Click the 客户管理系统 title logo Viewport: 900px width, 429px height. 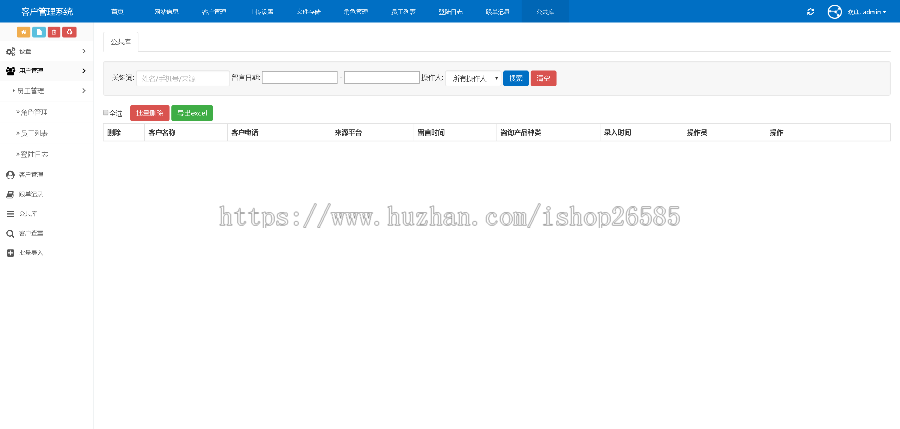[47, 11]
